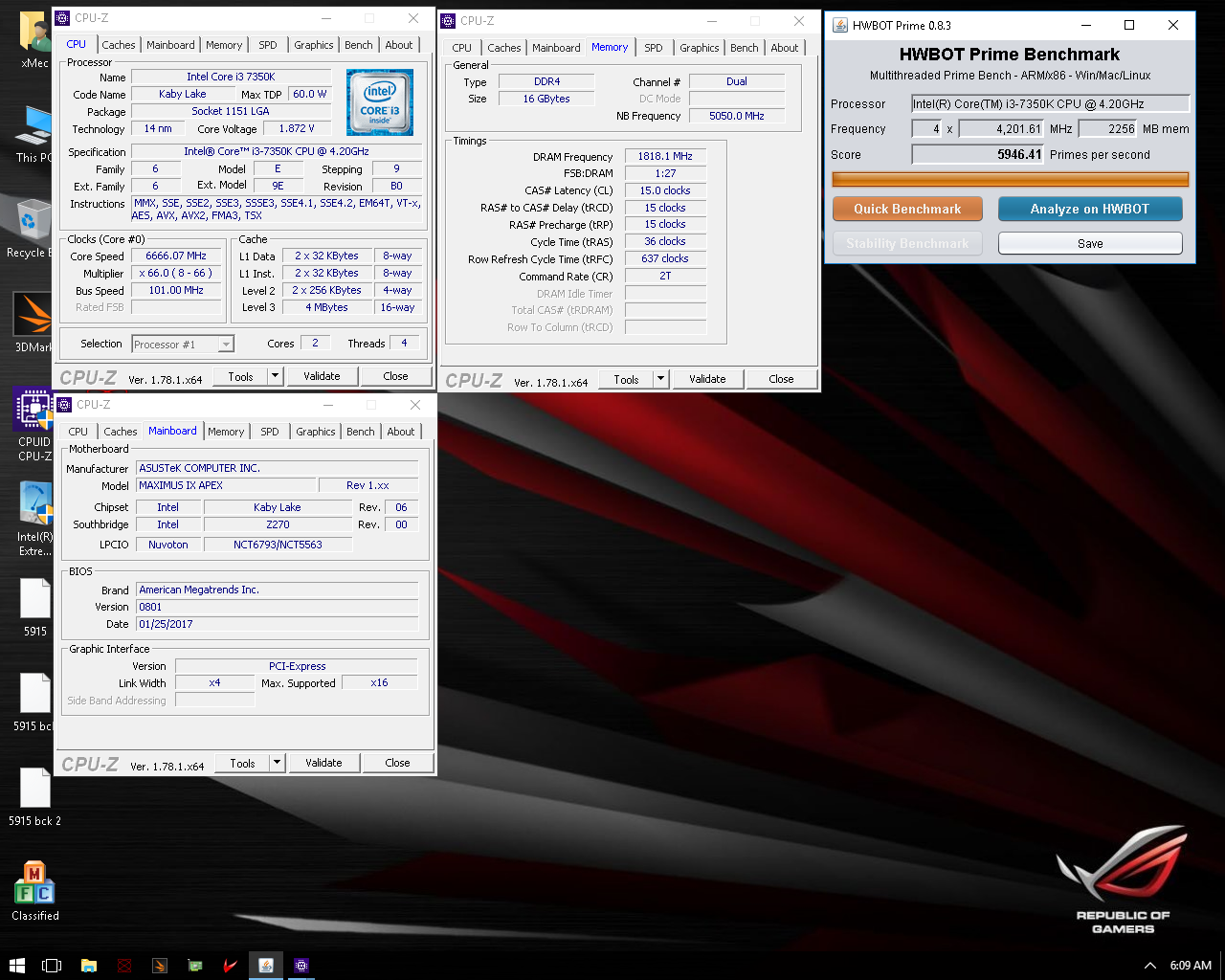
Task: Select the Intel Extreme desktop shortcut
Action: point(34,519)
